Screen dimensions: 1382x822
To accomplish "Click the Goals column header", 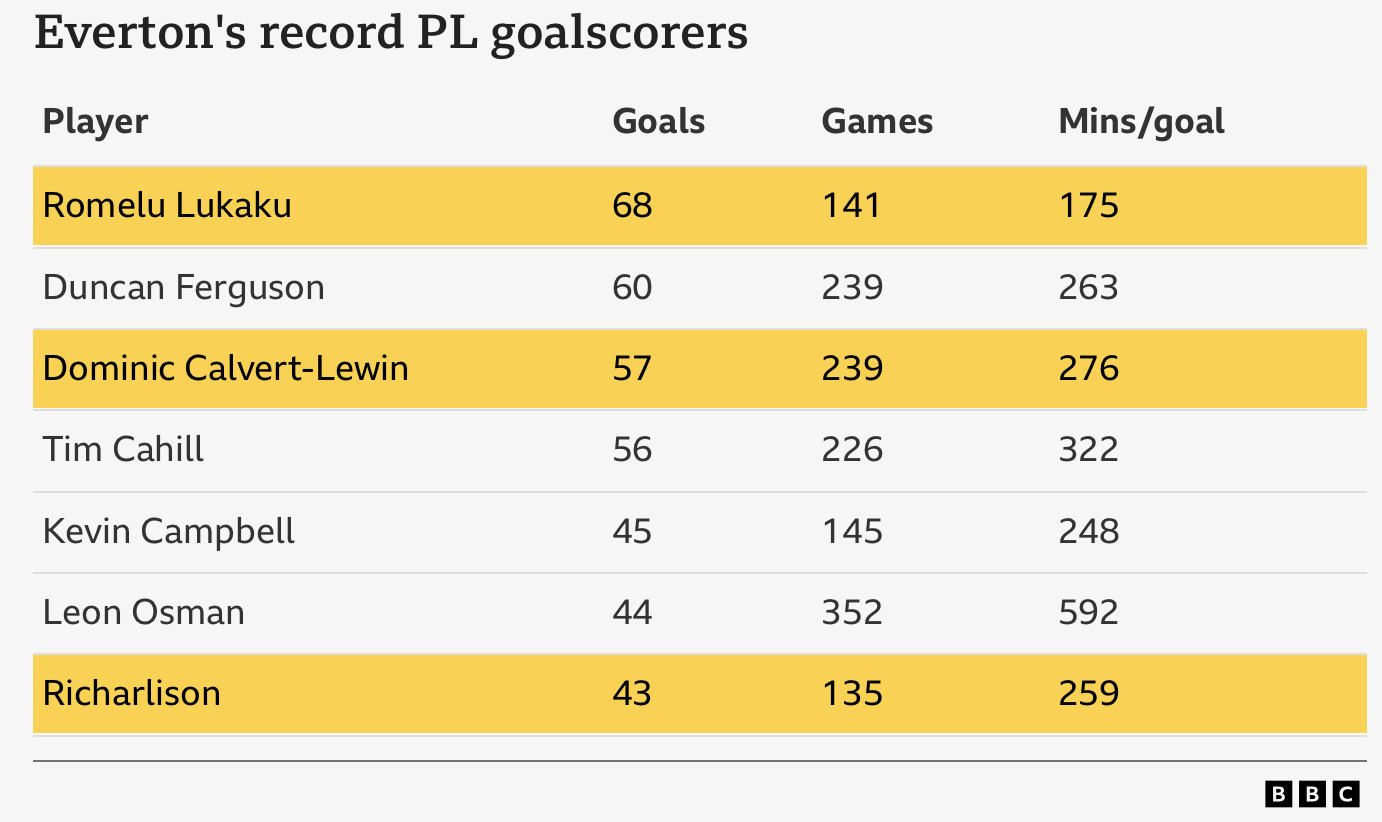I will 658,122.
